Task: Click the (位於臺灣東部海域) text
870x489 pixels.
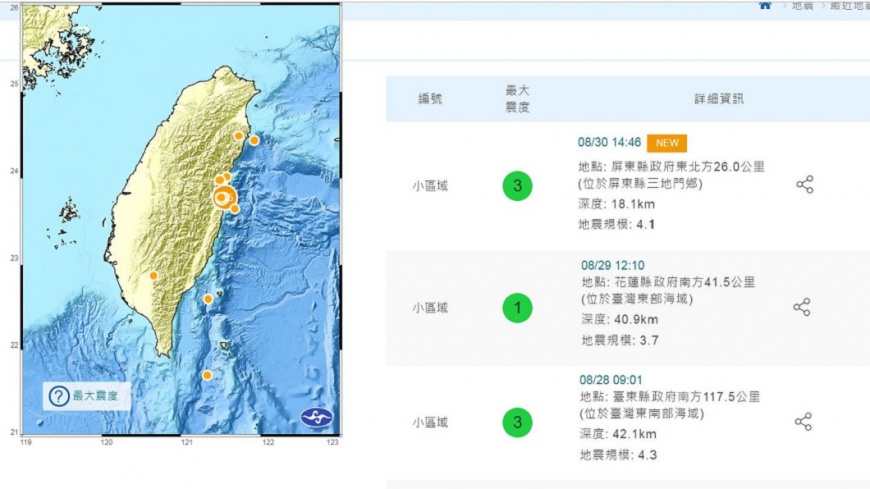Action: coord(636,299)
